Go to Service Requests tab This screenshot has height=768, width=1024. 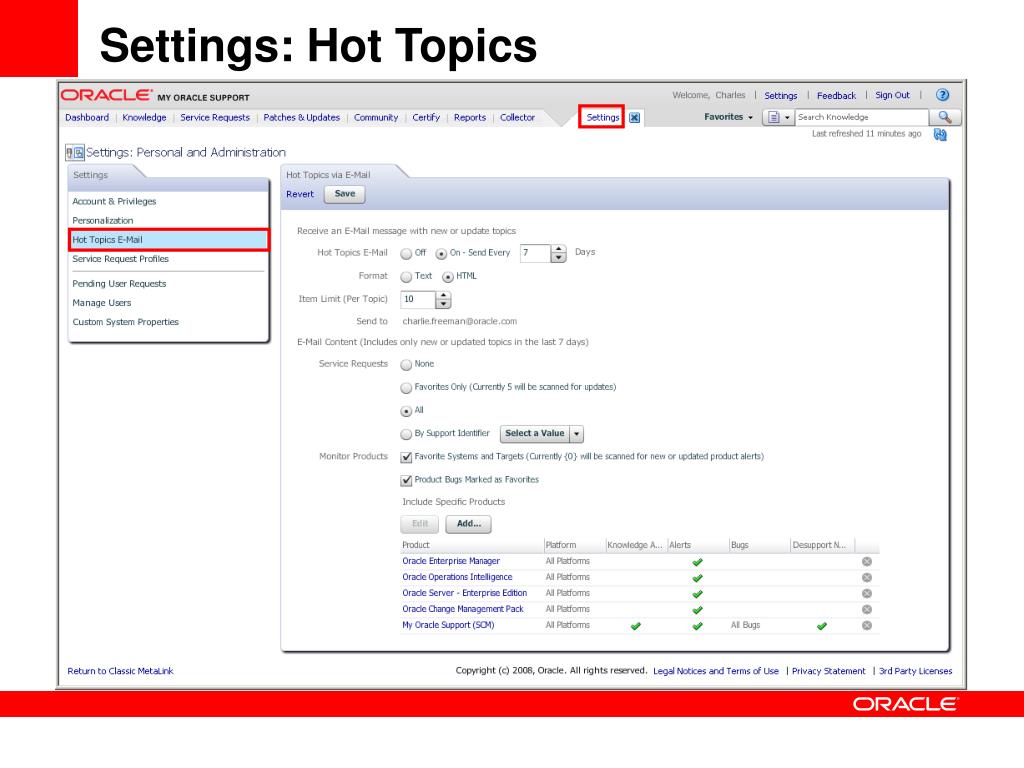(x=215, y=118)
